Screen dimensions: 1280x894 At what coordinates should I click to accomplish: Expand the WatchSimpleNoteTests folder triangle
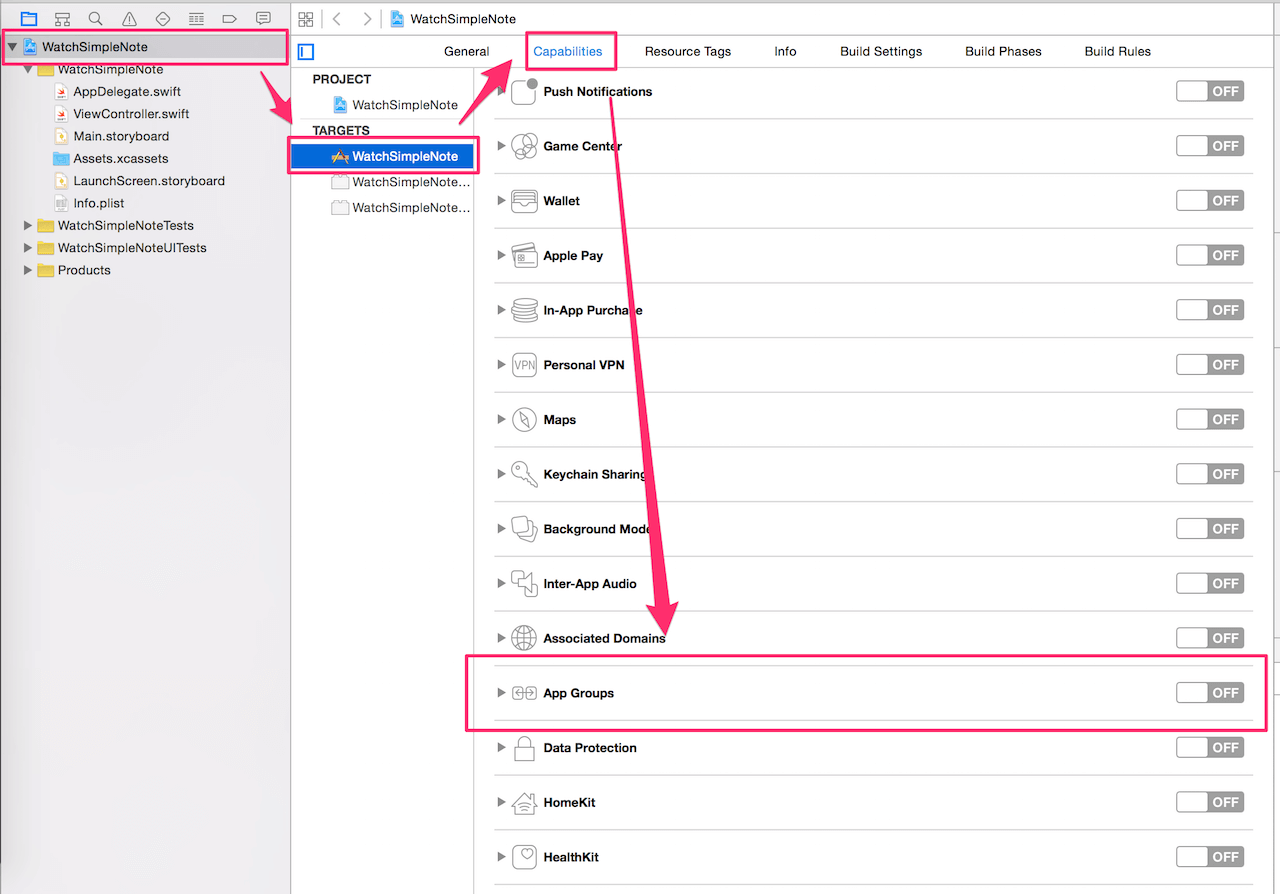click(28, 226)
